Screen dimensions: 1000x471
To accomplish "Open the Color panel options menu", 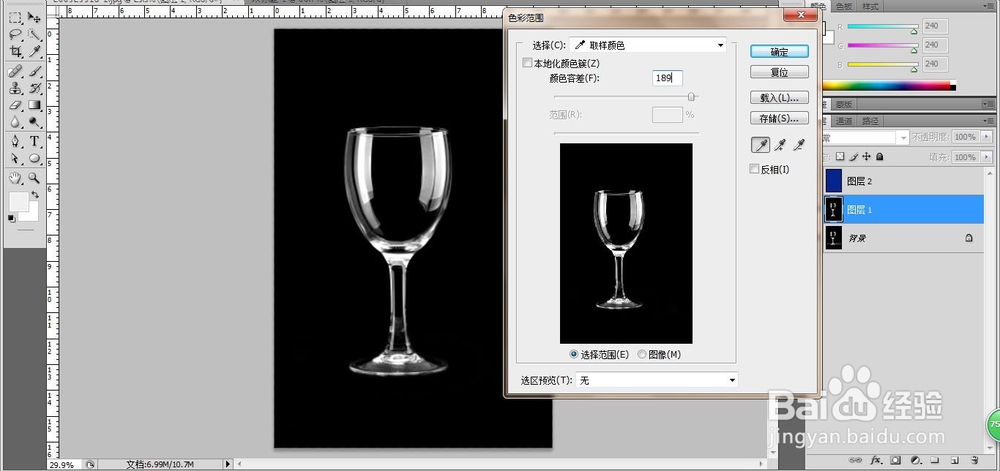I will tap(989, 6).
